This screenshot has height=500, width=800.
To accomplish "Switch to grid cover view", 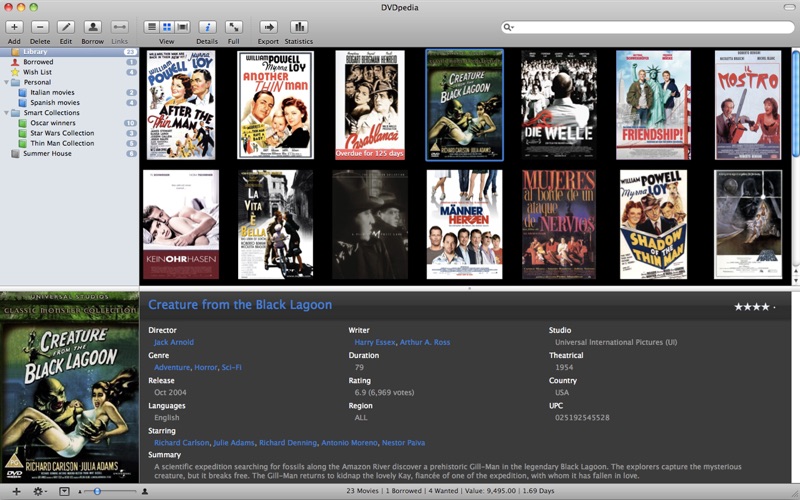I will (167, 27).
